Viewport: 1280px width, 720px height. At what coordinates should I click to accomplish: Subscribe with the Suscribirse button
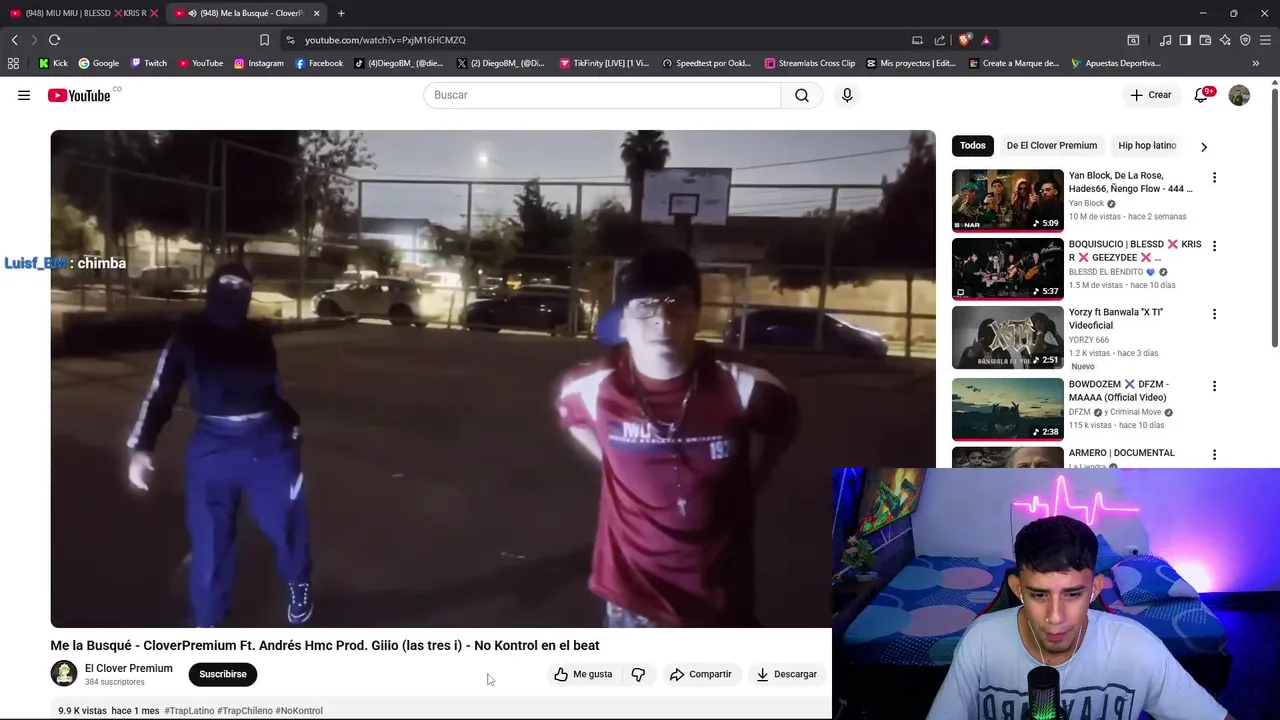coord(223,674)
